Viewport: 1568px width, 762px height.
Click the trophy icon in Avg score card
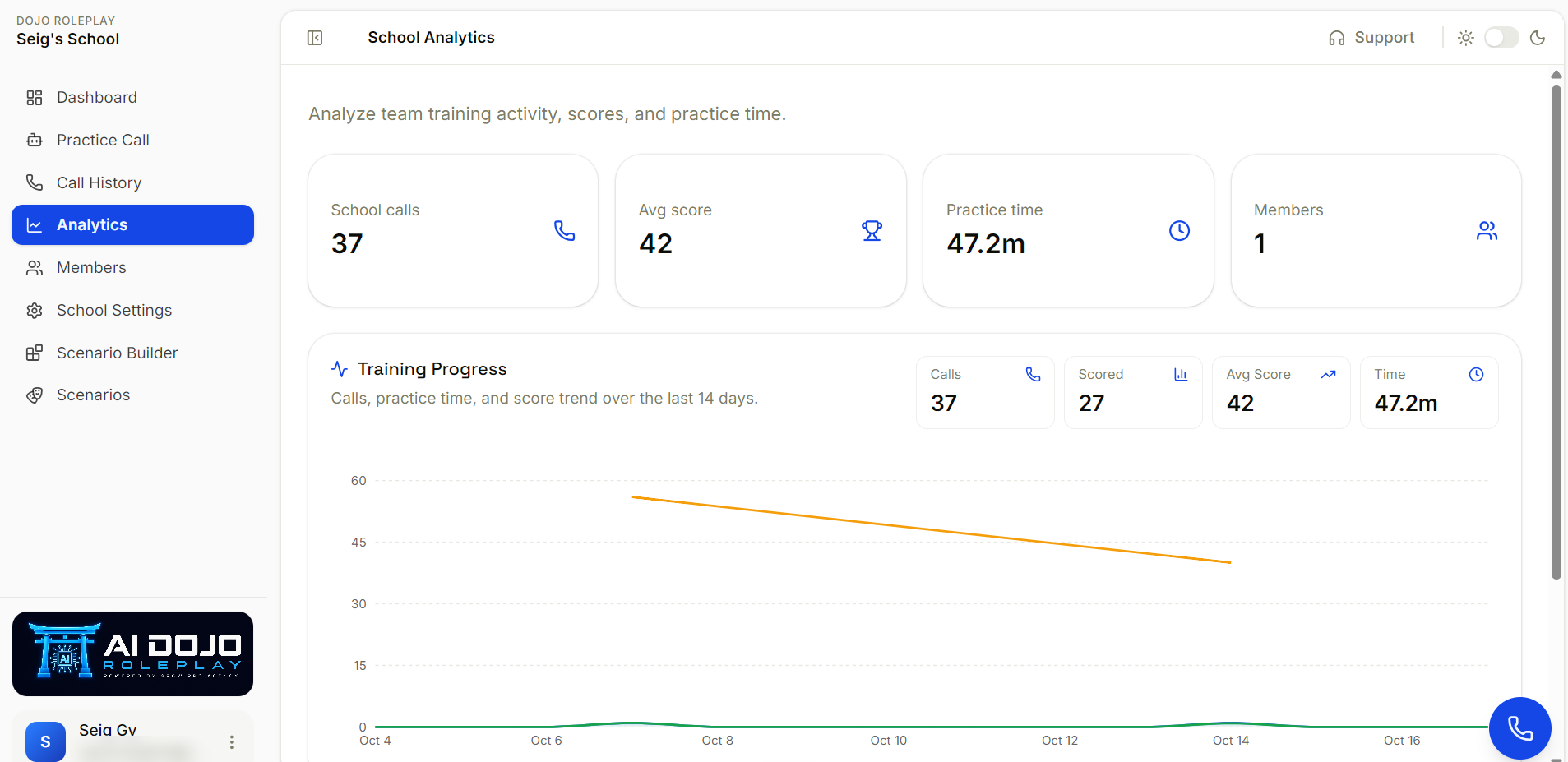[x=872, y=231]
